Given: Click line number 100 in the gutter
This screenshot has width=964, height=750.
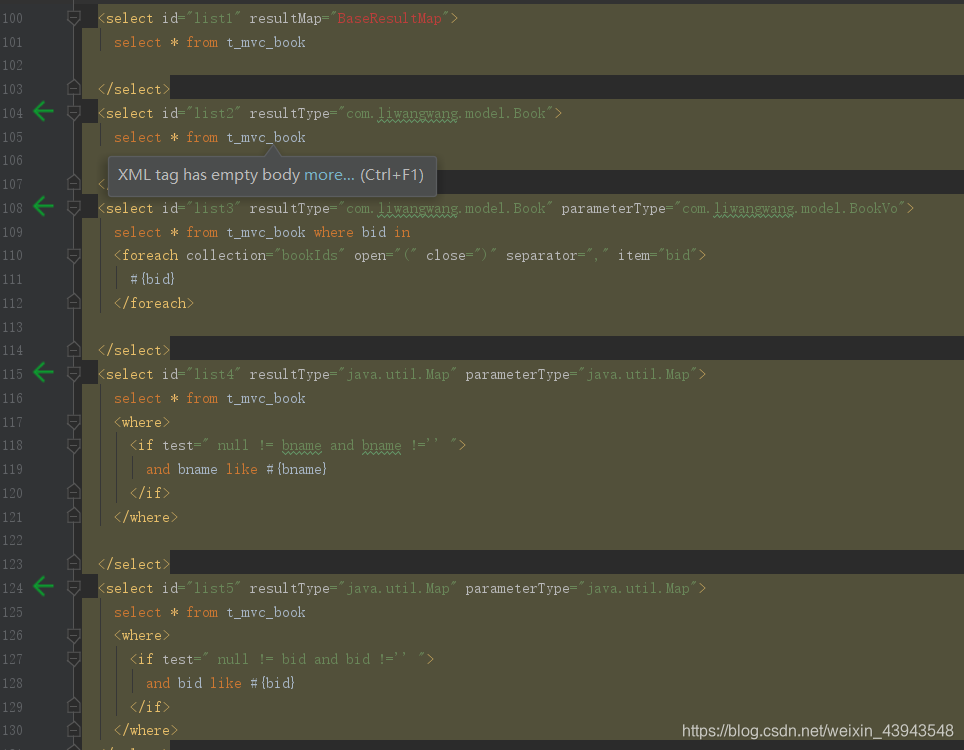Looking at the screenshot, I should tap(12, 18).
